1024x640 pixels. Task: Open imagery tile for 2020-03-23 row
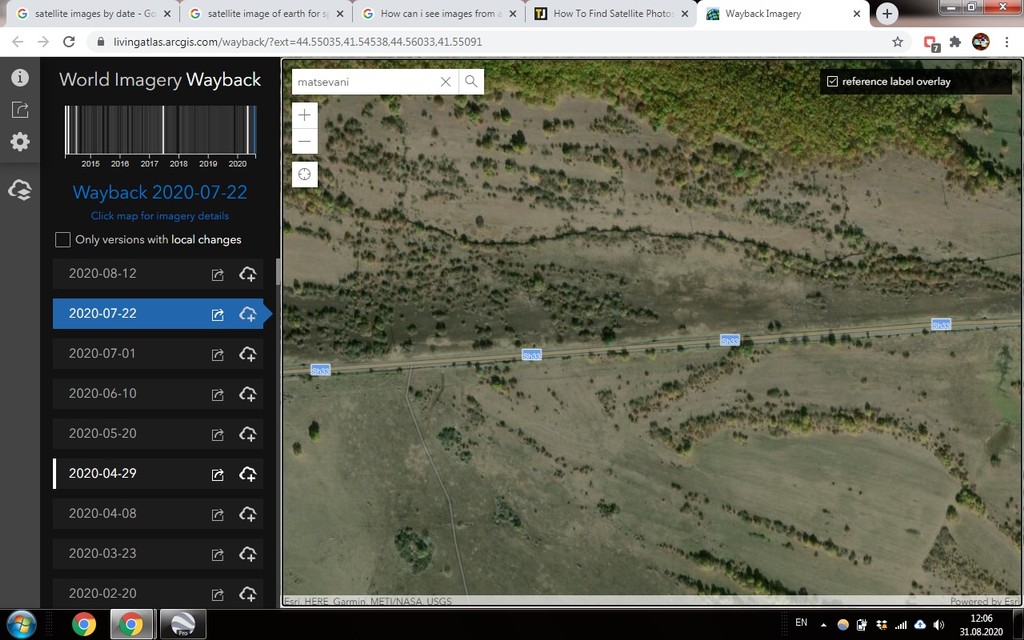217,554
